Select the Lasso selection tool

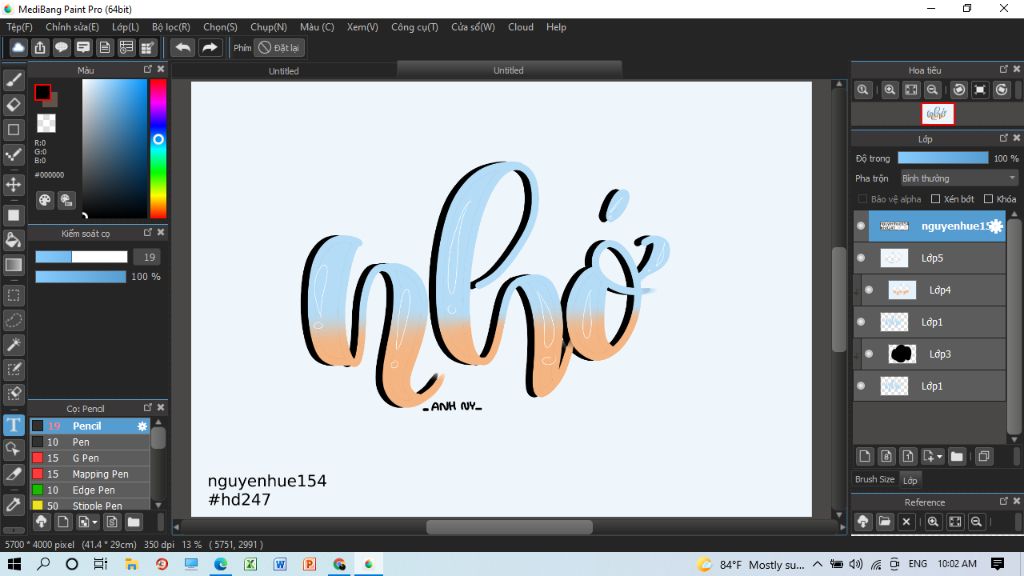[x=14, y=320]
